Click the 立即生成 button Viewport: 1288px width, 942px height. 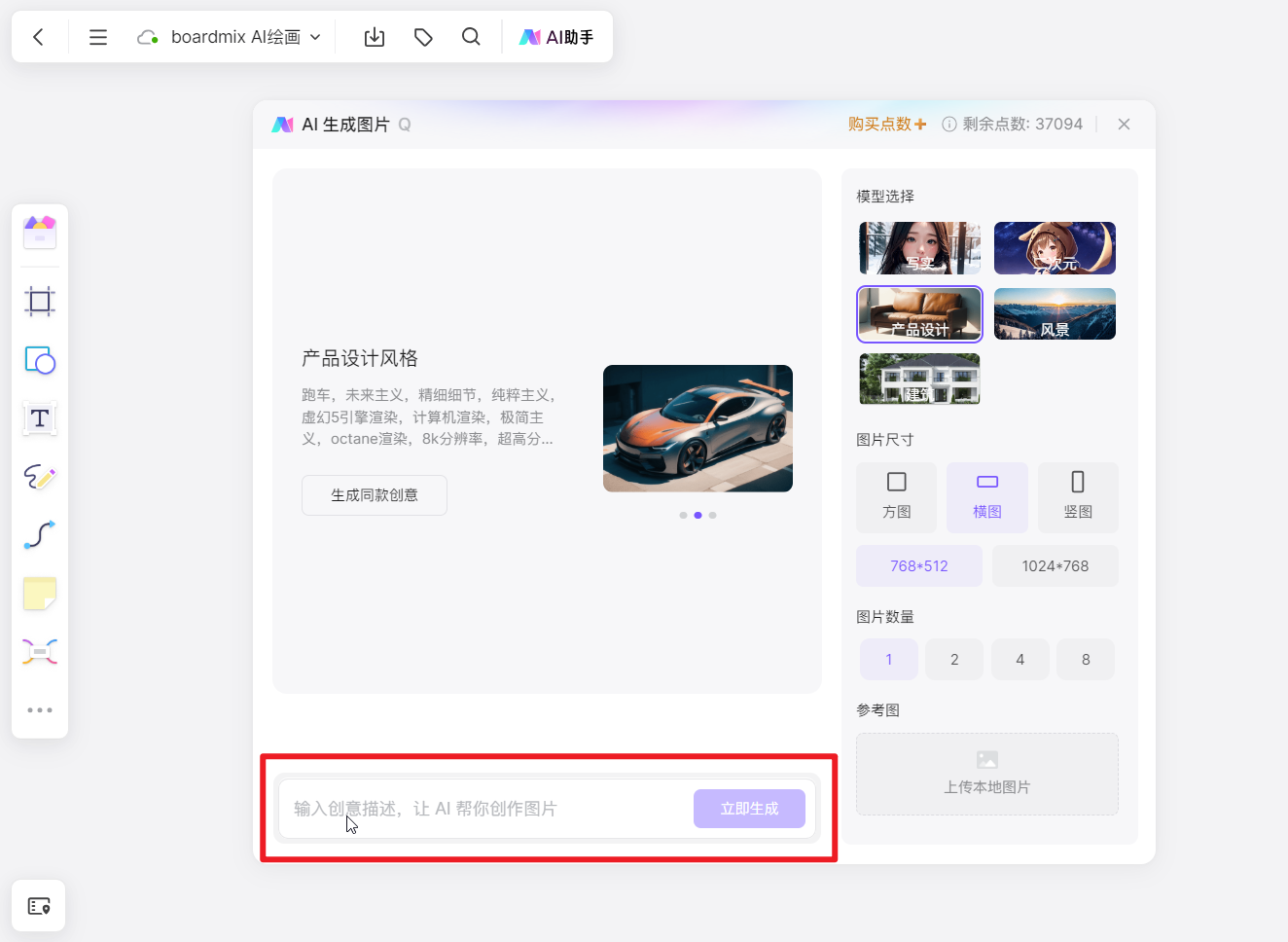(x=749, y=809)
